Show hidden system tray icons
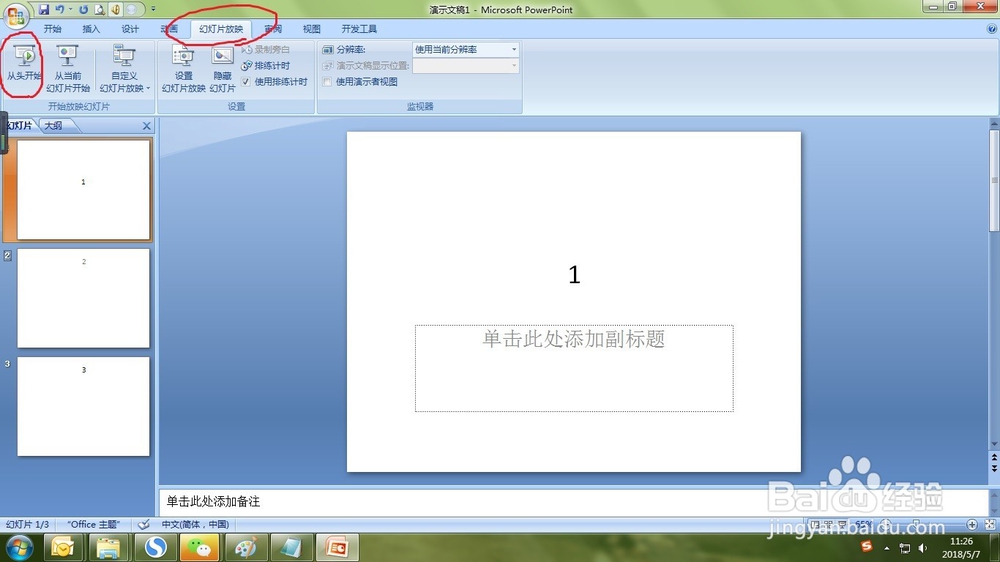1000x562 pixels. pos(886,548)
